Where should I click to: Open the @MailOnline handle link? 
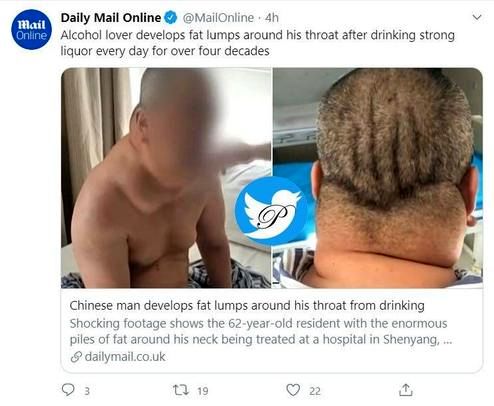(218, 18)
